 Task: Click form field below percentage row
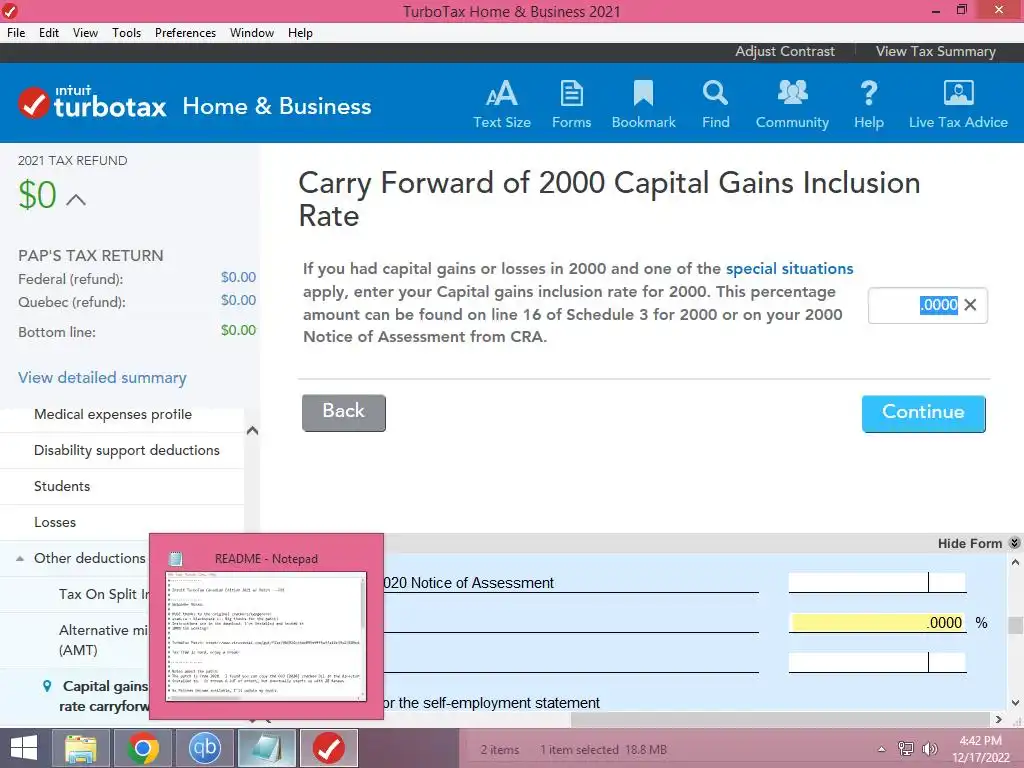pos(877,662)
